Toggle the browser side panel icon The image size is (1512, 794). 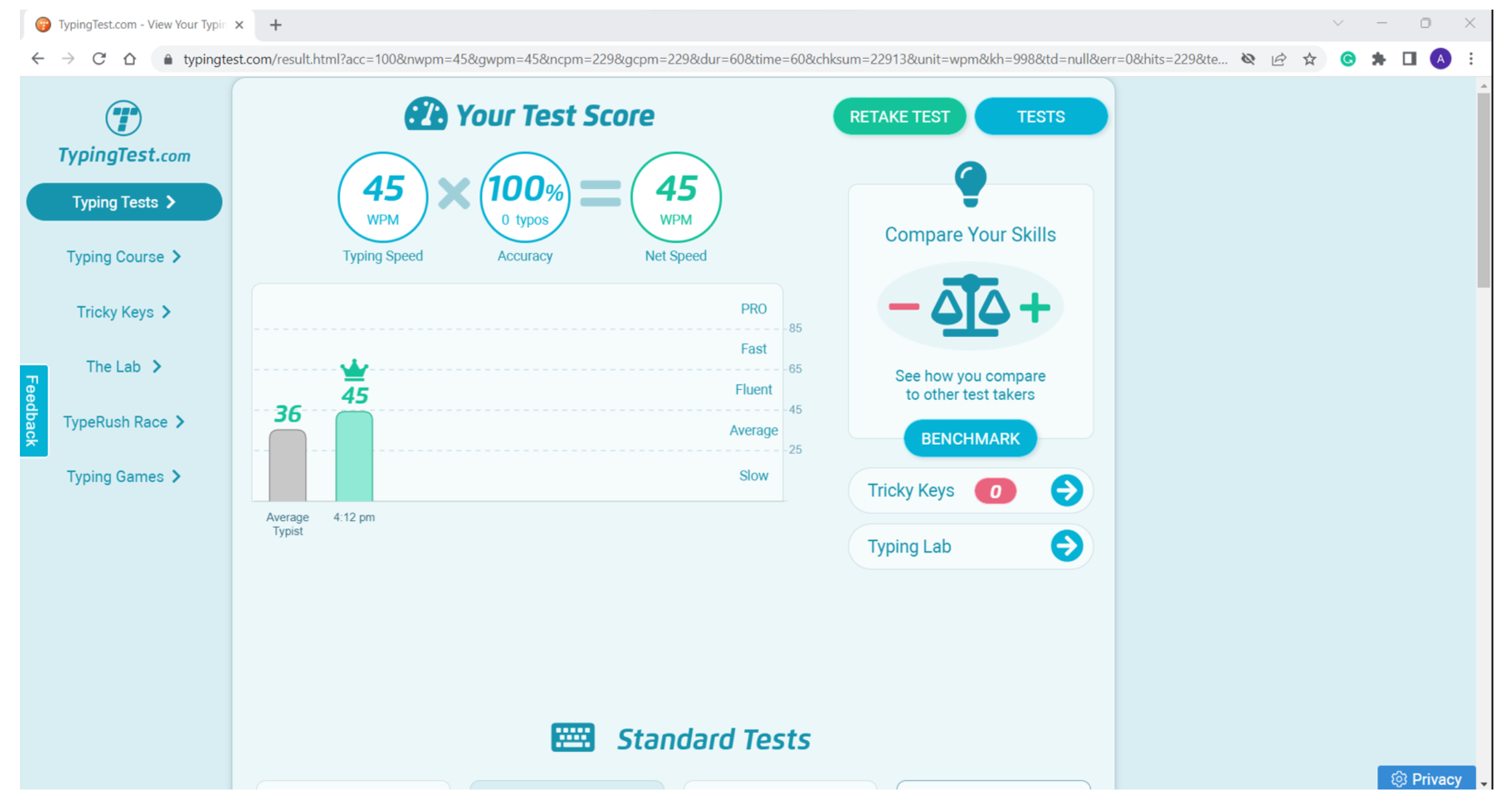pos(1409,59)
